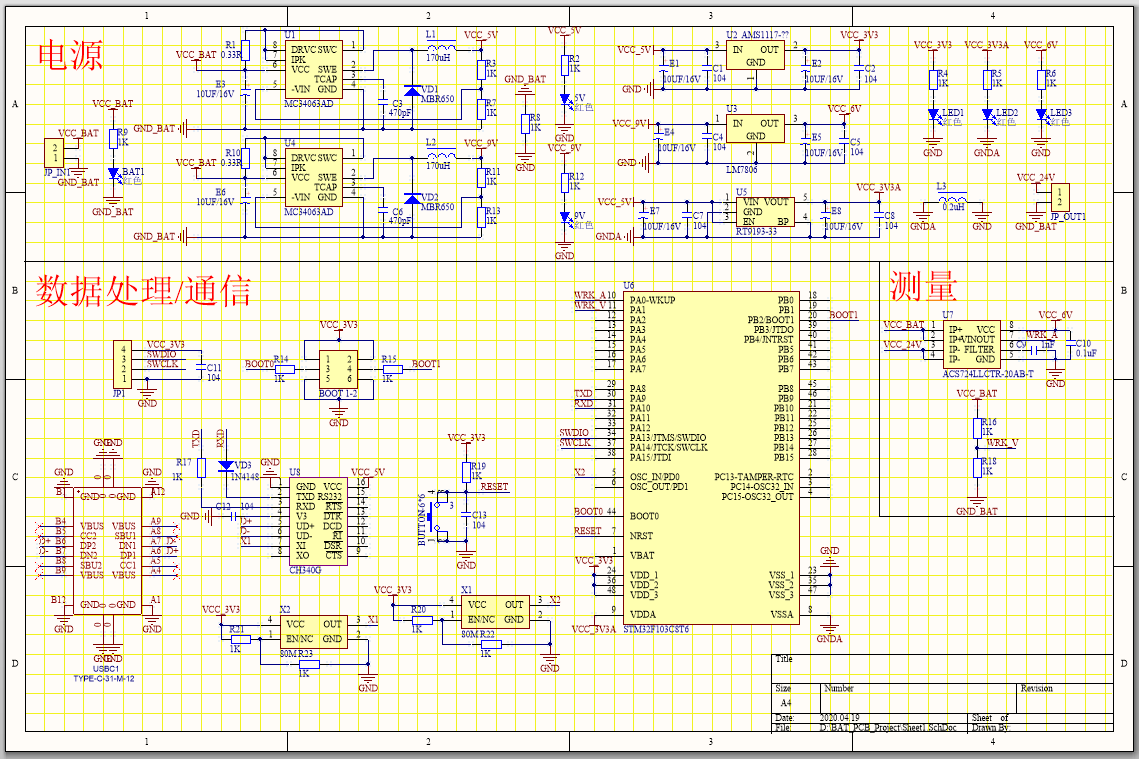Select the JP1 four-pin SWD header
1139x759 pixels.
click(x=123, y=364)
